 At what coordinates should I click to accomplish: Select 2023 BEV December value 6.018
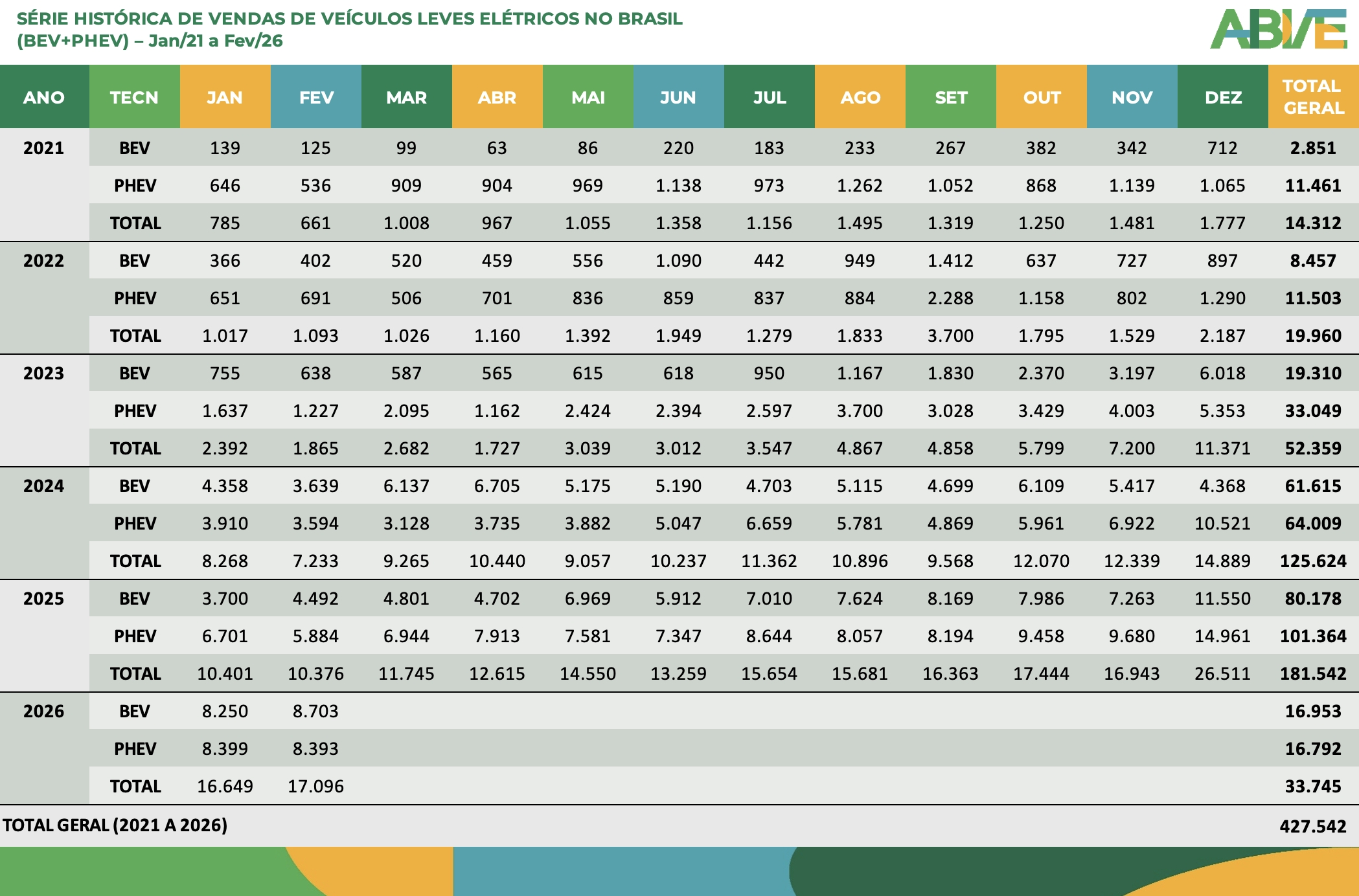point(1222,374)
